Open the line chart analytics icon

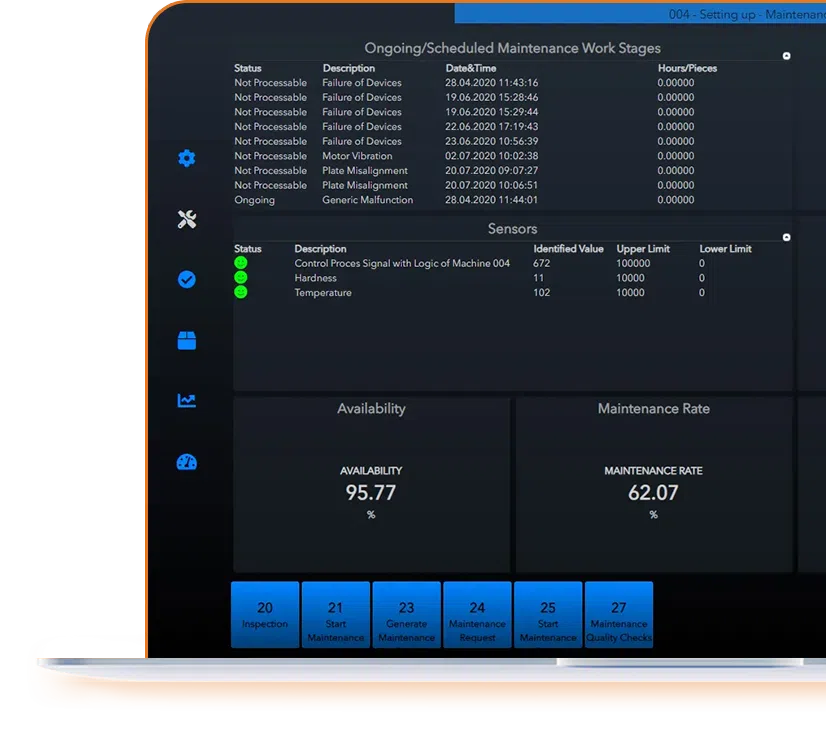click(186, 401)
